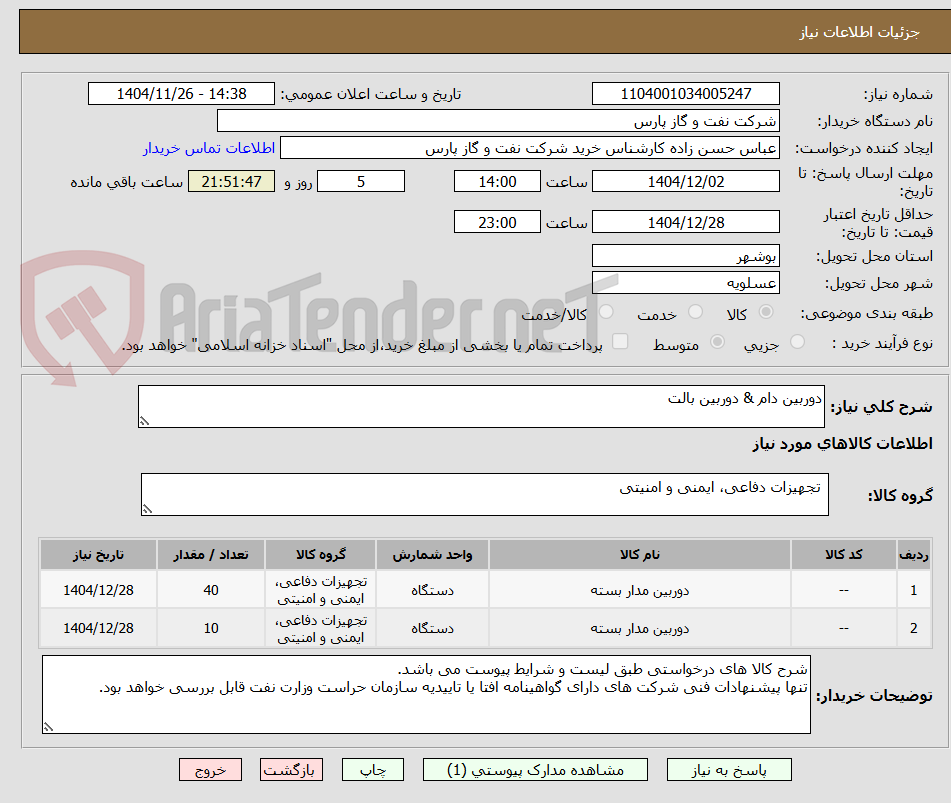Click the deadline time field 14:00
Image resolution: width=951 pixels, height=803 pixels.
coord(497,181)
